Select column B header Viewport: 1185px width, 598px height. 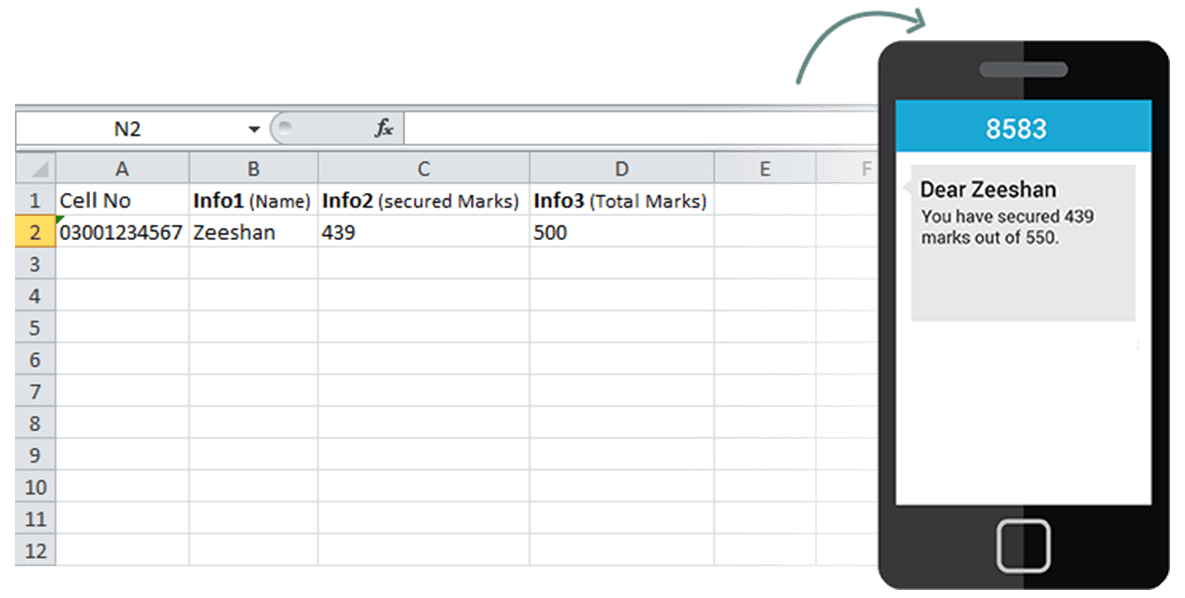click(253, 169)
